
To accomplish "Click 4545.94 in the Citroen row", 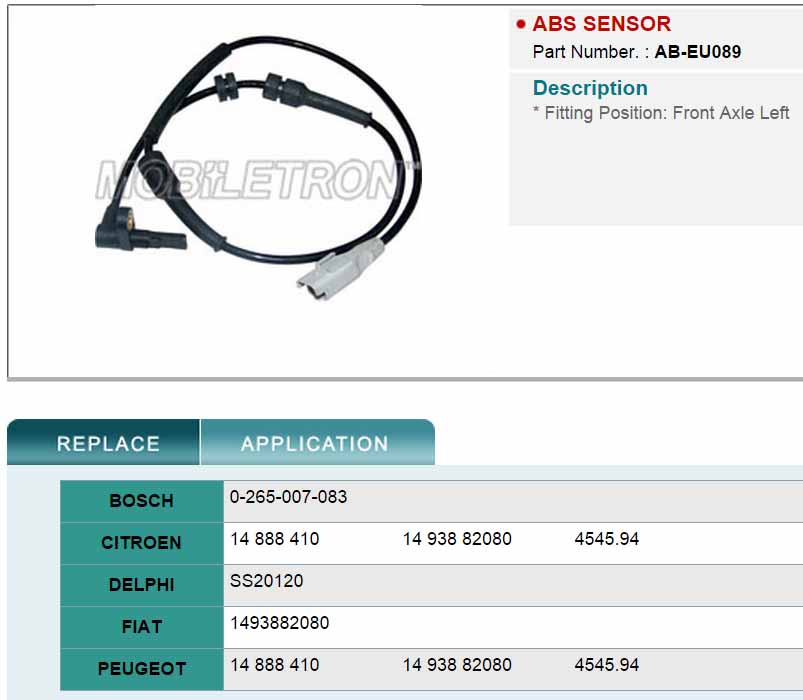I will coord(606,539).
